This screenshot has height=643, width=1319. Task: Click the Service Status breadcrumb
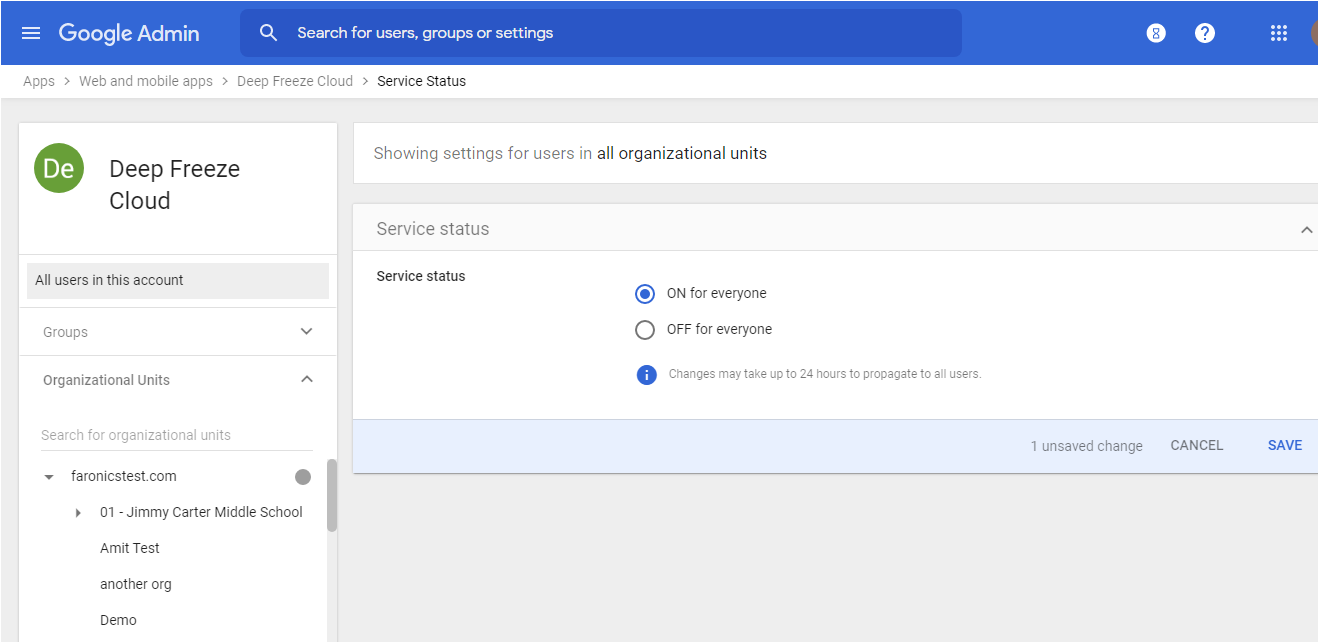click(x=421, y=81)
